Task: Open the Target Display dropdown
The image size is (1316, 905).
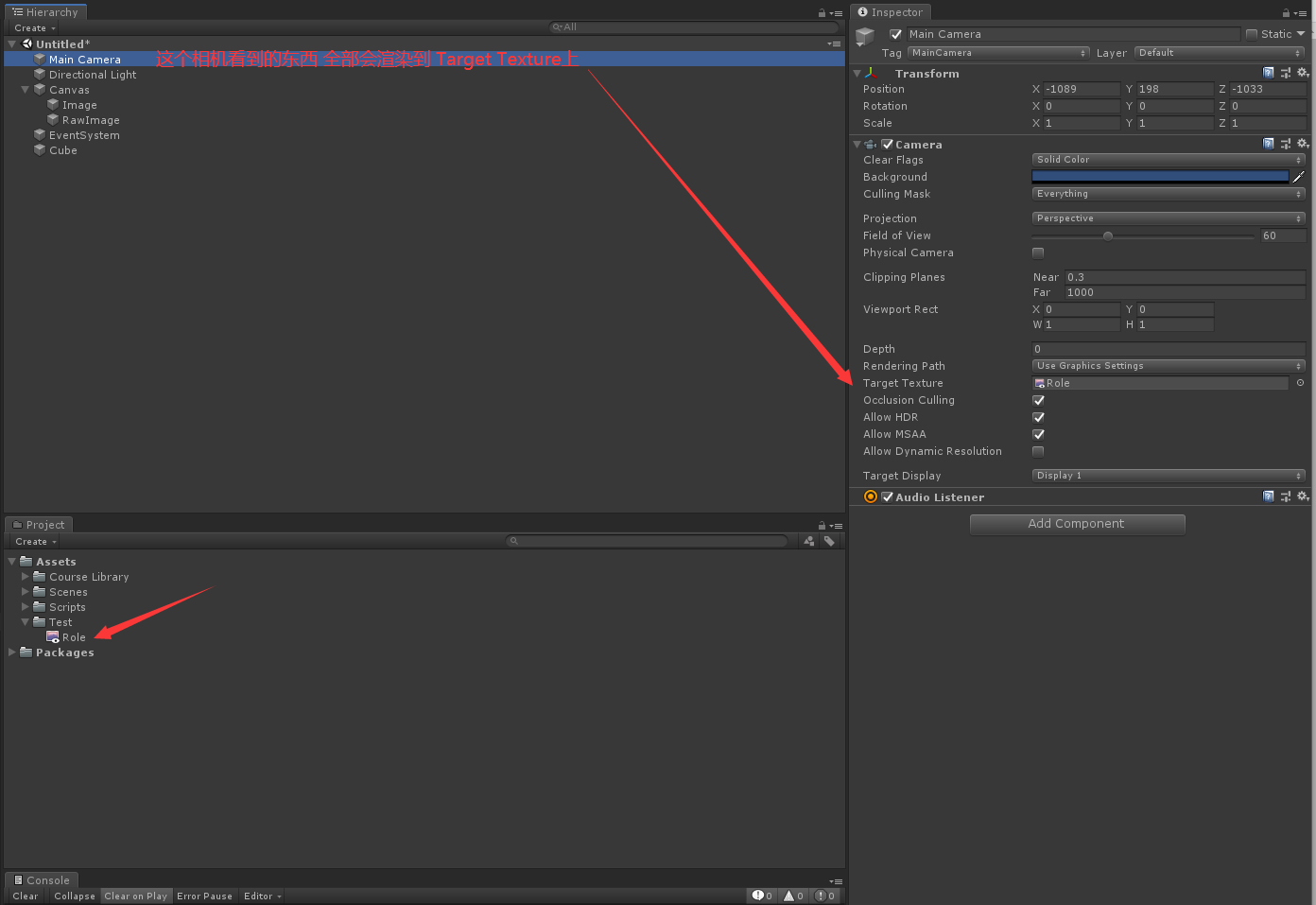Action: (x=1169, y=476)
